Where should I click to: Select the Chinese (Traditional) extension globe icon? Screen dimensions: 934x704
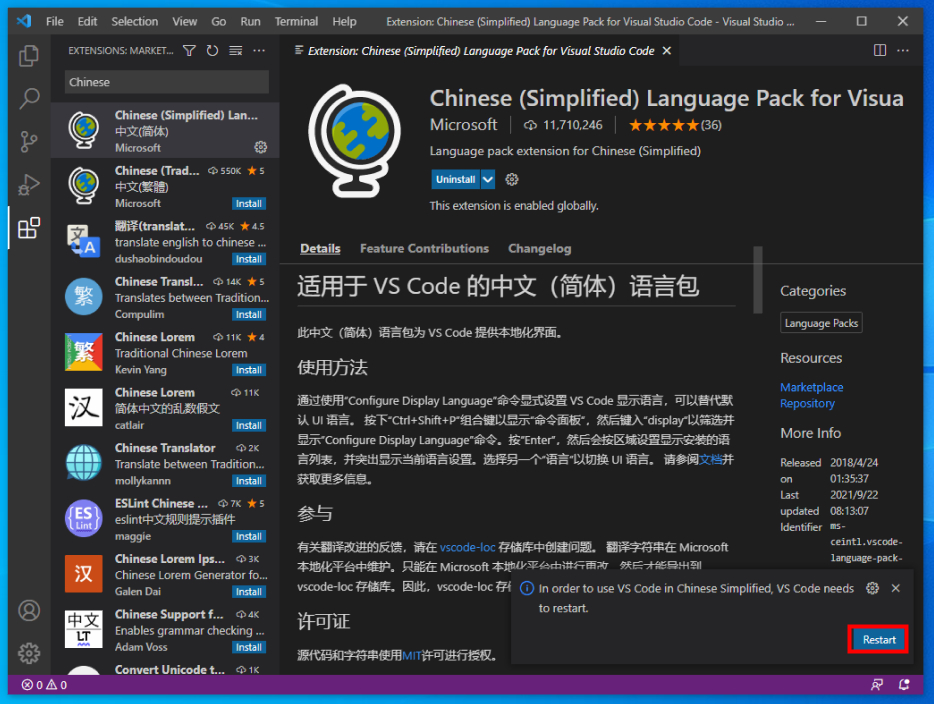83,185
